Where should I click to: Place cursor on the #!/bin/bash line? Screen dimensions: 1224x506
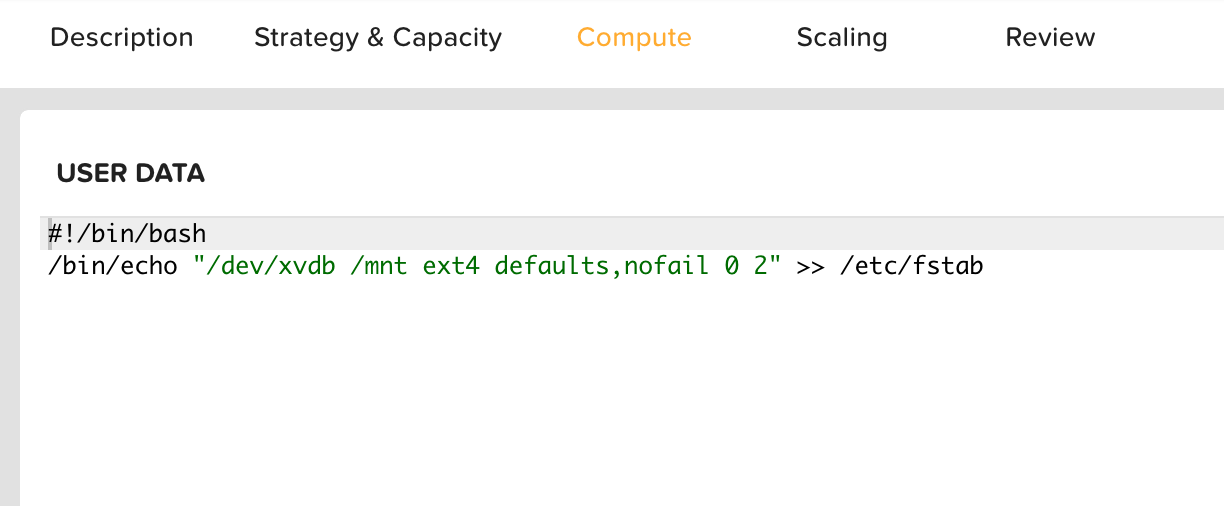click(127, 234)
